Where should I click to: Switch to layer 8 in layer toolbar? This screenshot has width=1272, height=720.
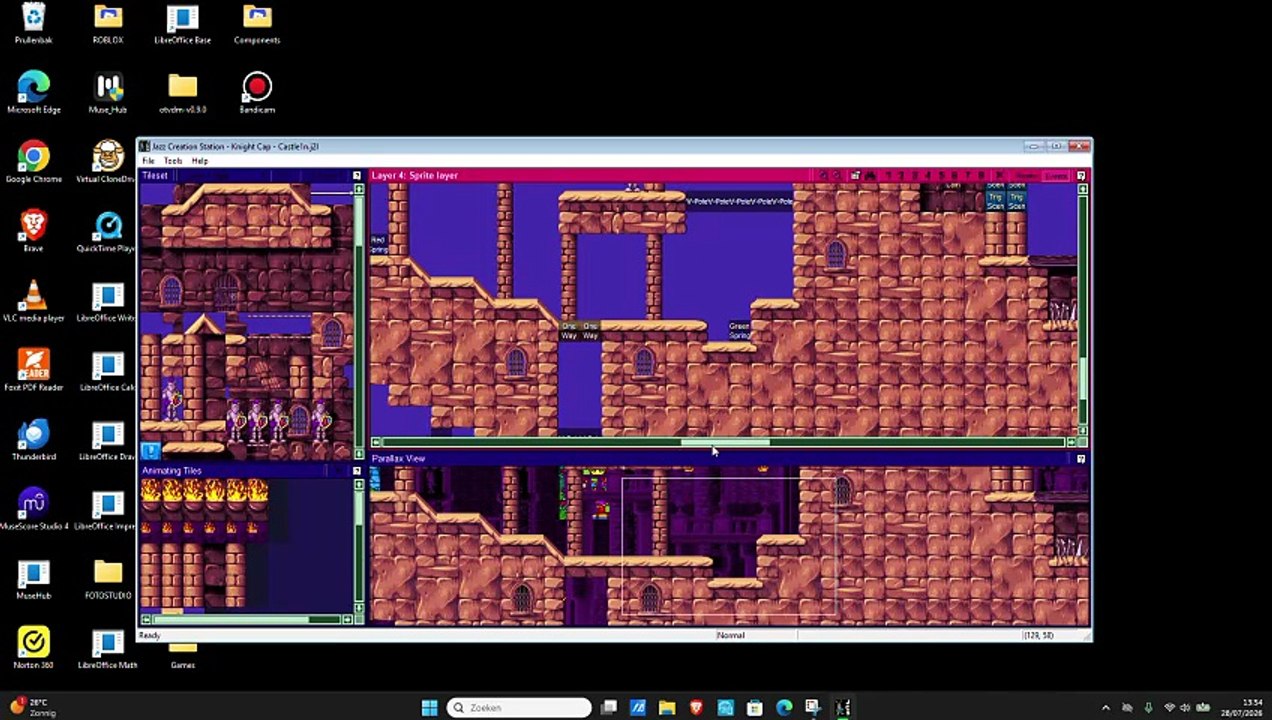point(981,175)
